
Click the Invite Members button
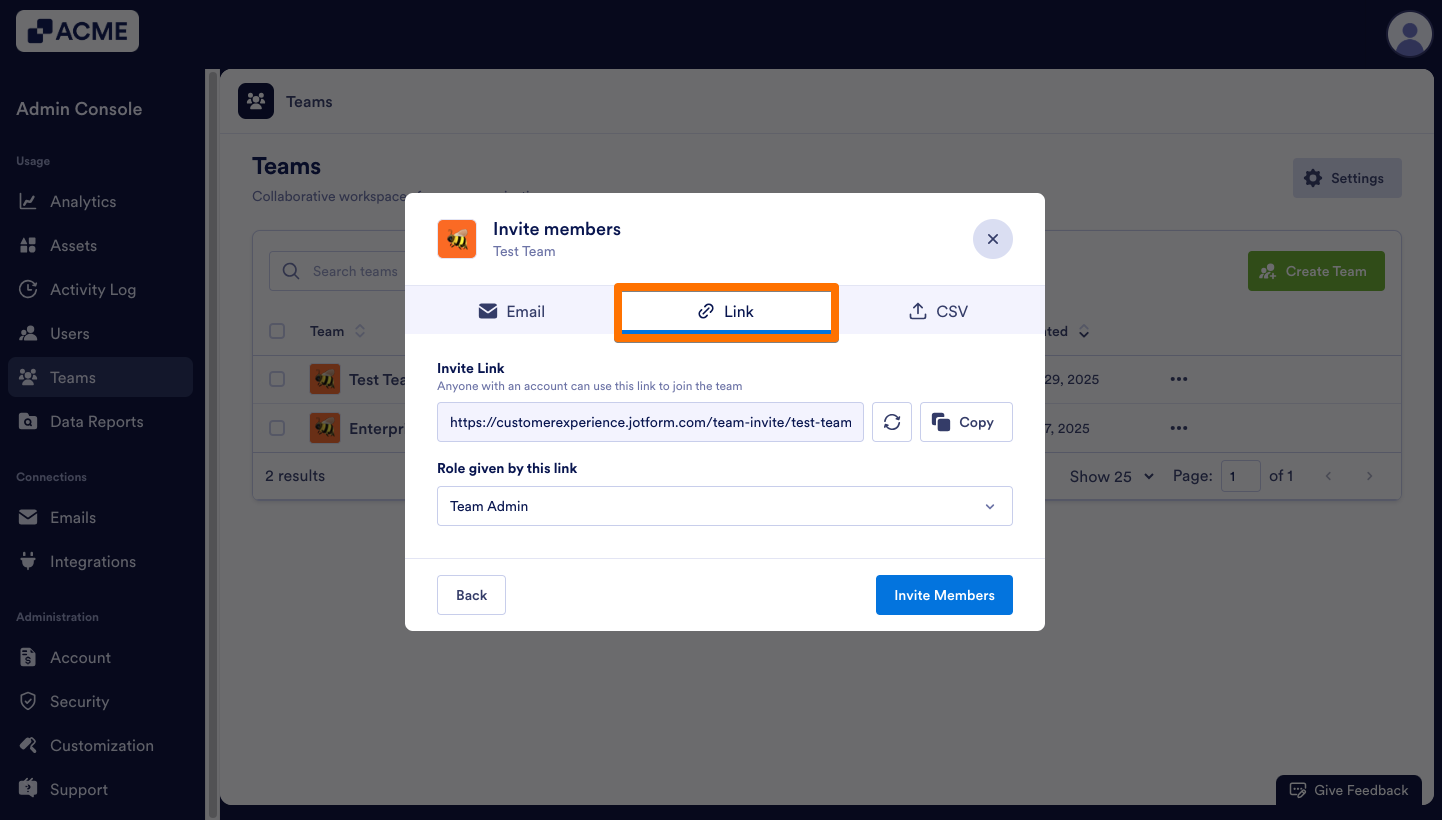point(943,595)
